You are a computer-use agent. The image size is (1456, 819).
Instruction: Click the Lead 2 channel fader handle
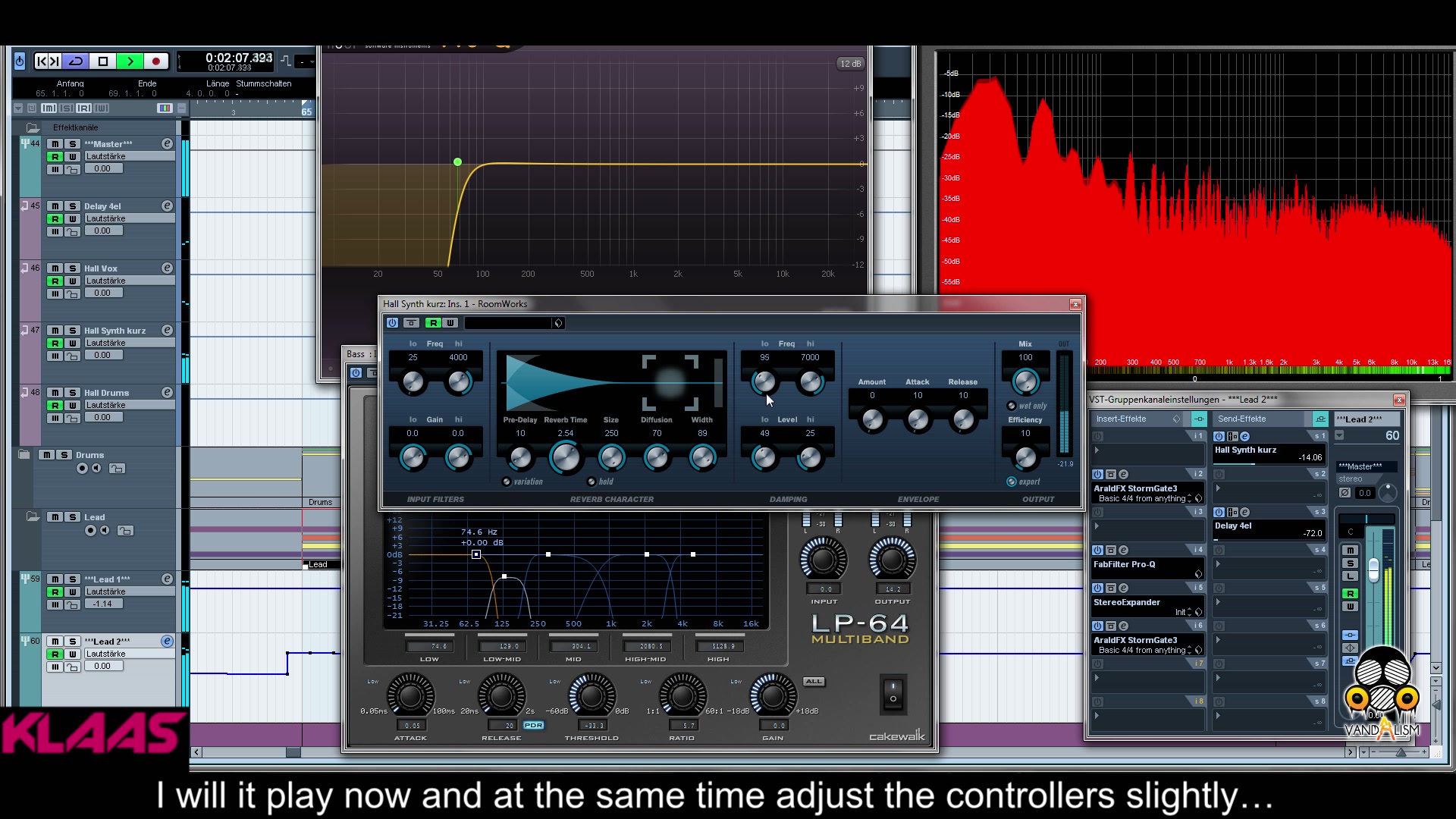pos(1373,569)
